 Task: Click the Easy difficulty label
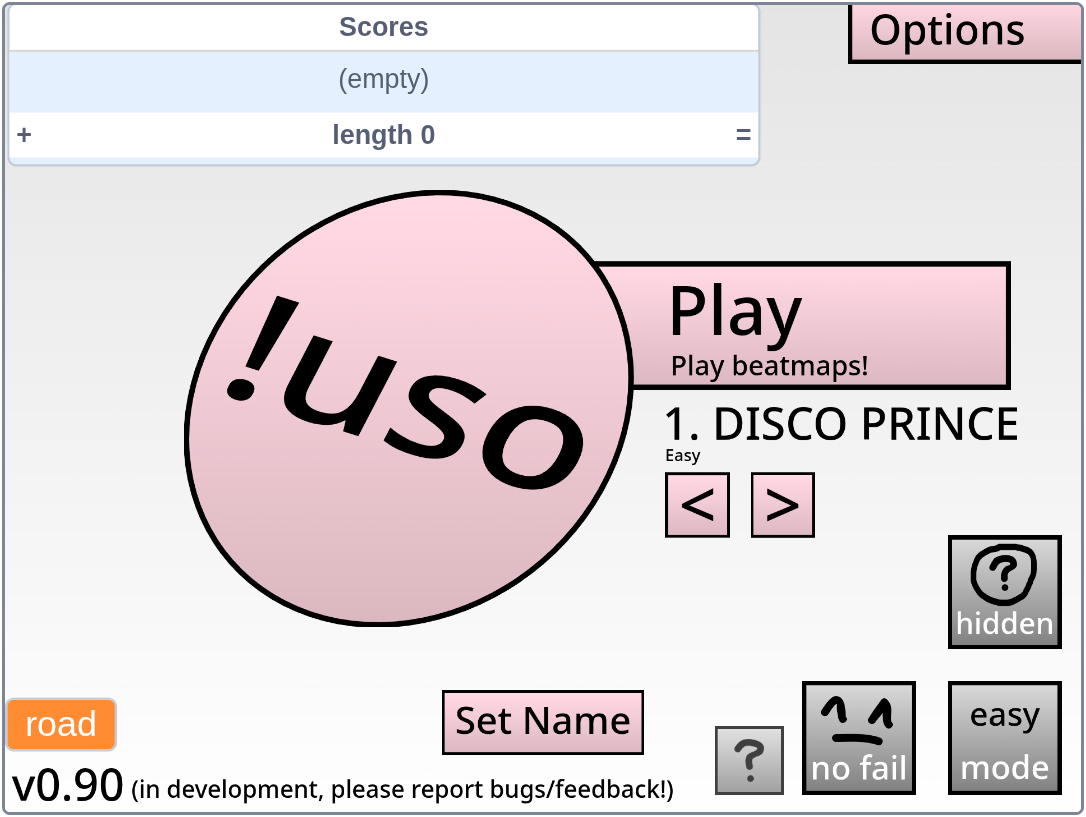pyautogui.click(x=683, y=456)
